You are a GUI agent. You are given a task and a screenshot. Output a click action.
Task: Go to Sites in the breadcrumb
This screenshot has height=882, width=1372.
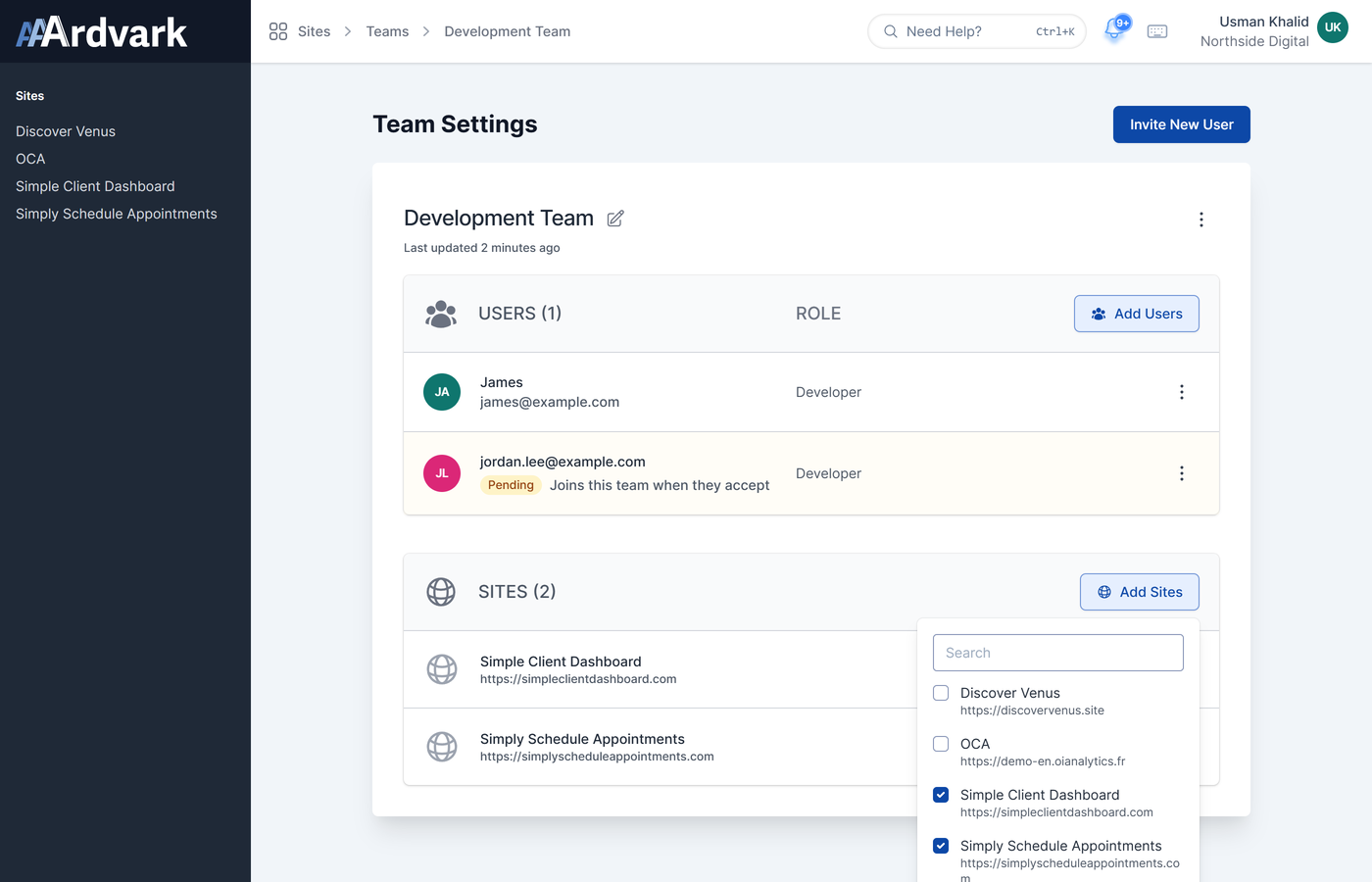tap(314, 31)
